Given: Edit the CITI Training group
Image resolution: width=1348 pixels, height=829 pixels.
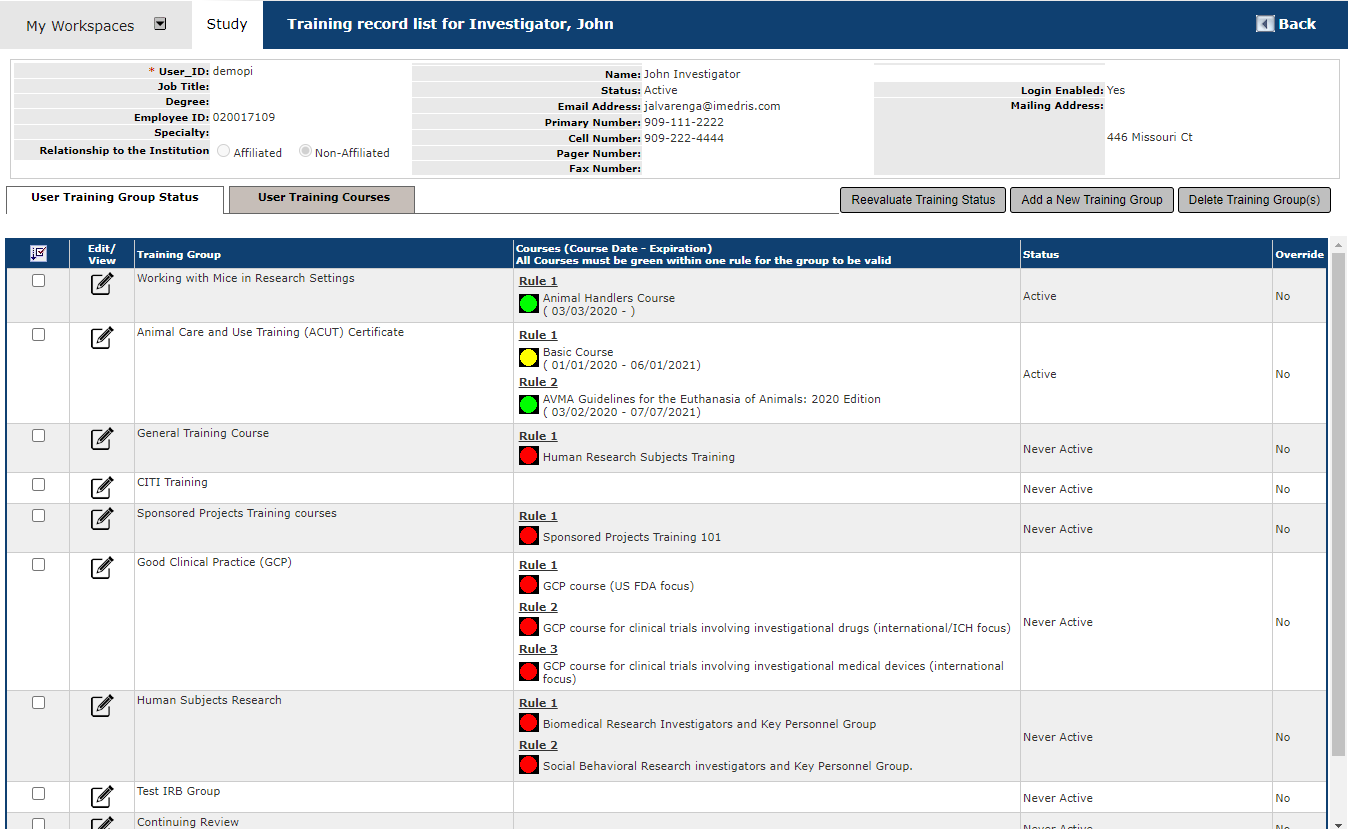Looking at the screenshot, I should [x=102, y=488].
